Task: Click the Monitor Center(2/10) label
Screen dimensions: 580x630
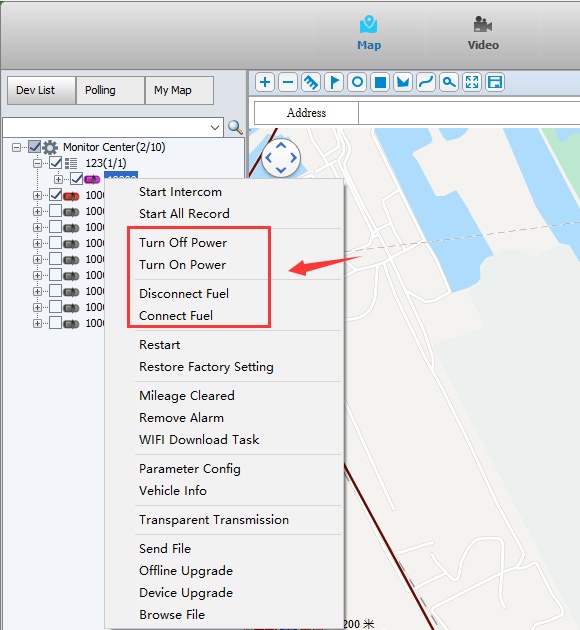Action: coord(114,147)
